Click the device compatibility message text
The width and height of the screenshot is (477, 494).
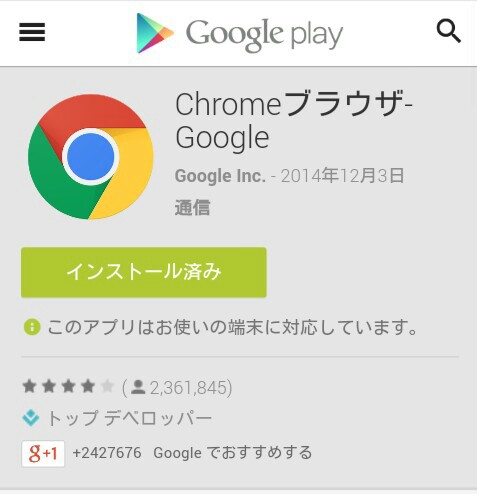(232, 327)
